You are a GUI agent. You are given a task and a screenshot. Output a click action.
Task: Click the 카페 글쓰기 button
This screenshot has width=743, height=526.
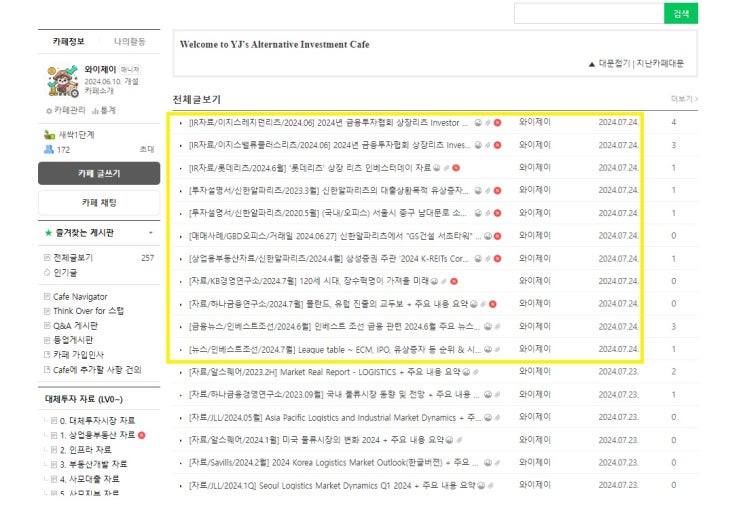pyautogui.click(x=99, y=173)
